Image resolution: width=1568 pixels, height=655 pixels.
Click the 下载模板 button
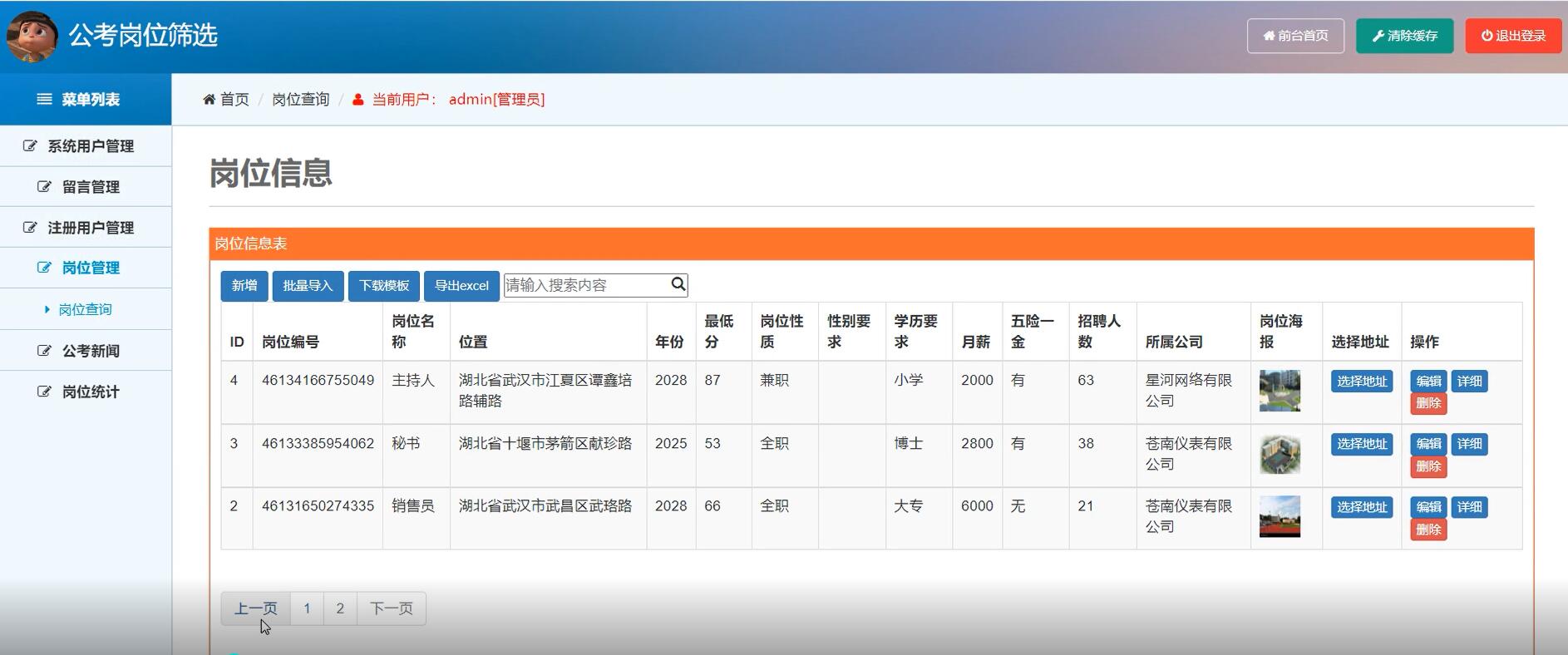(384, 286)
